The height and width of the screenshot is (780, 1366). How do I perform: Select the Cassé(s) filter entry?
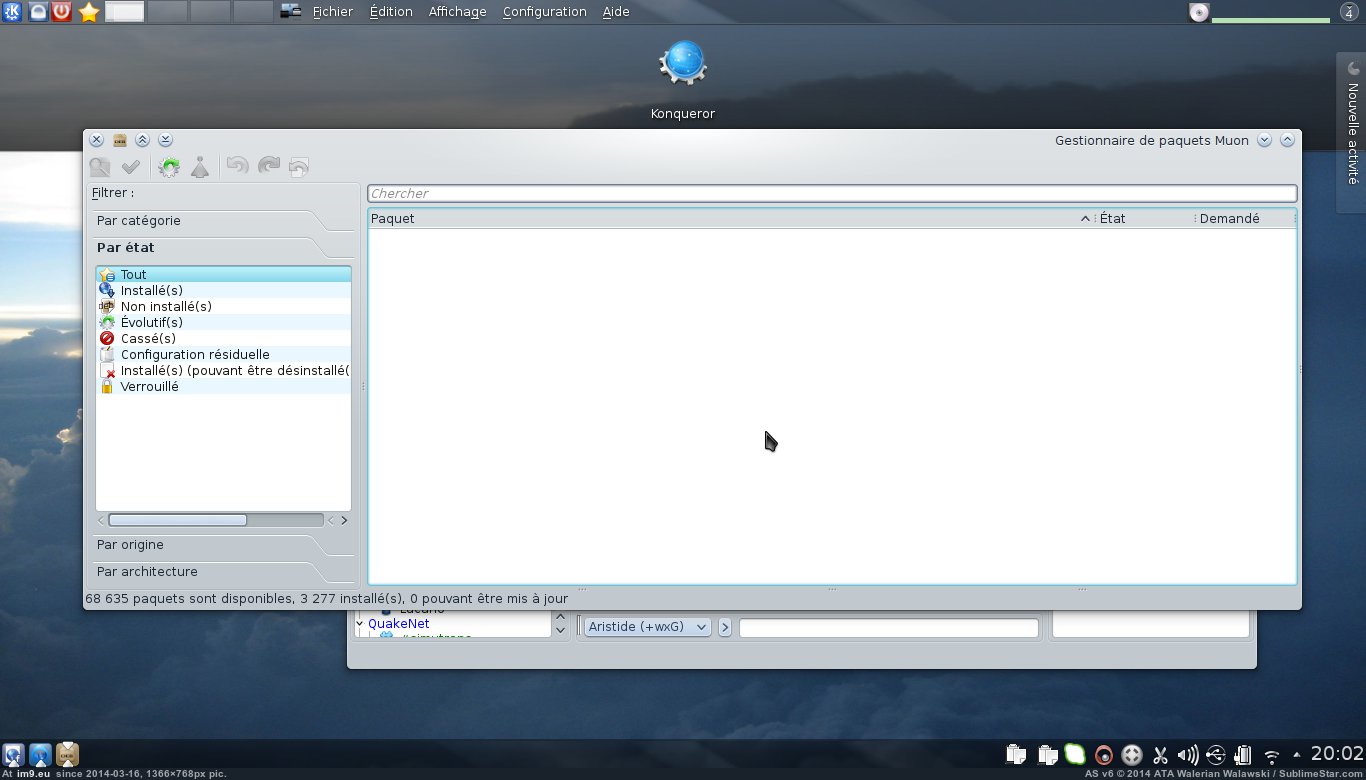(x=148, y=338)
